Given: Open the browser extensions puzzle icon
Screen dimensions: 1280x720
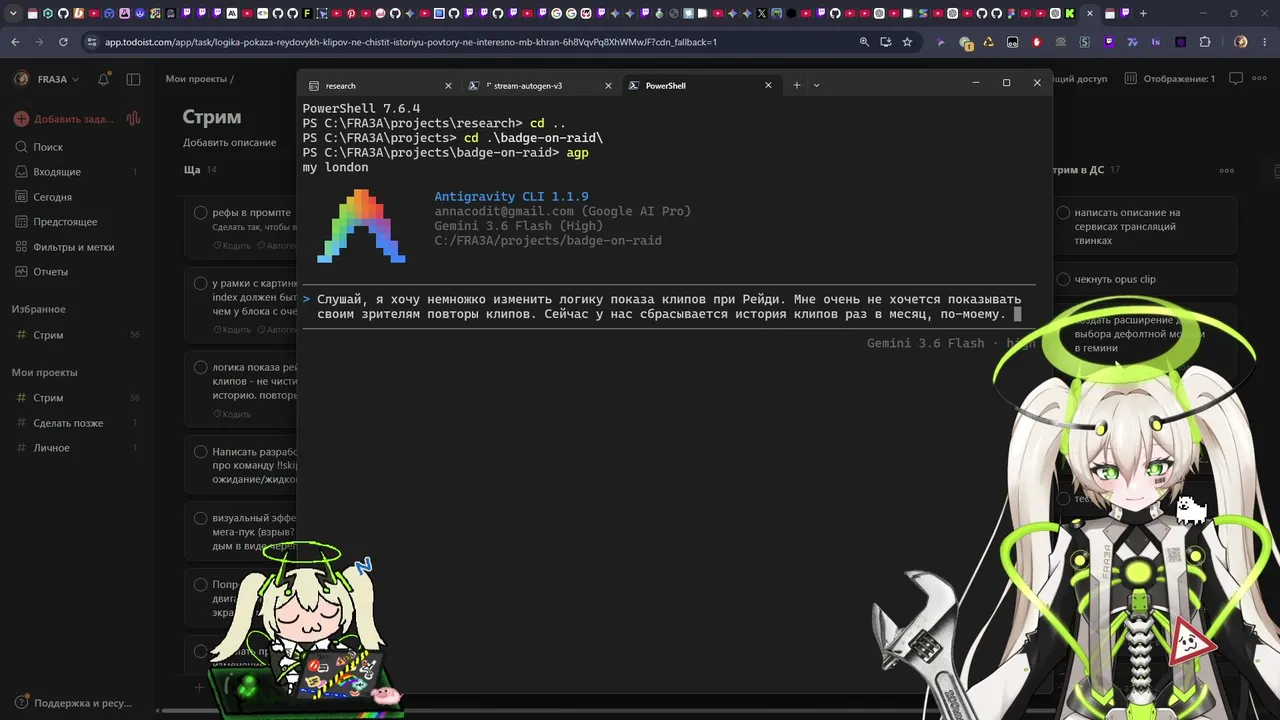Looking at the screenshot, I should [1205, 42].
